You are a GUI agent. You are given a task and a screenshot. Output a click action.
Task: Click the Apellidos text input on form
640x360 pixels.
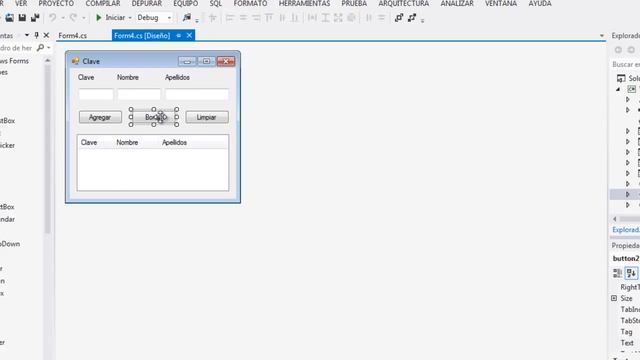pos(197,94)
